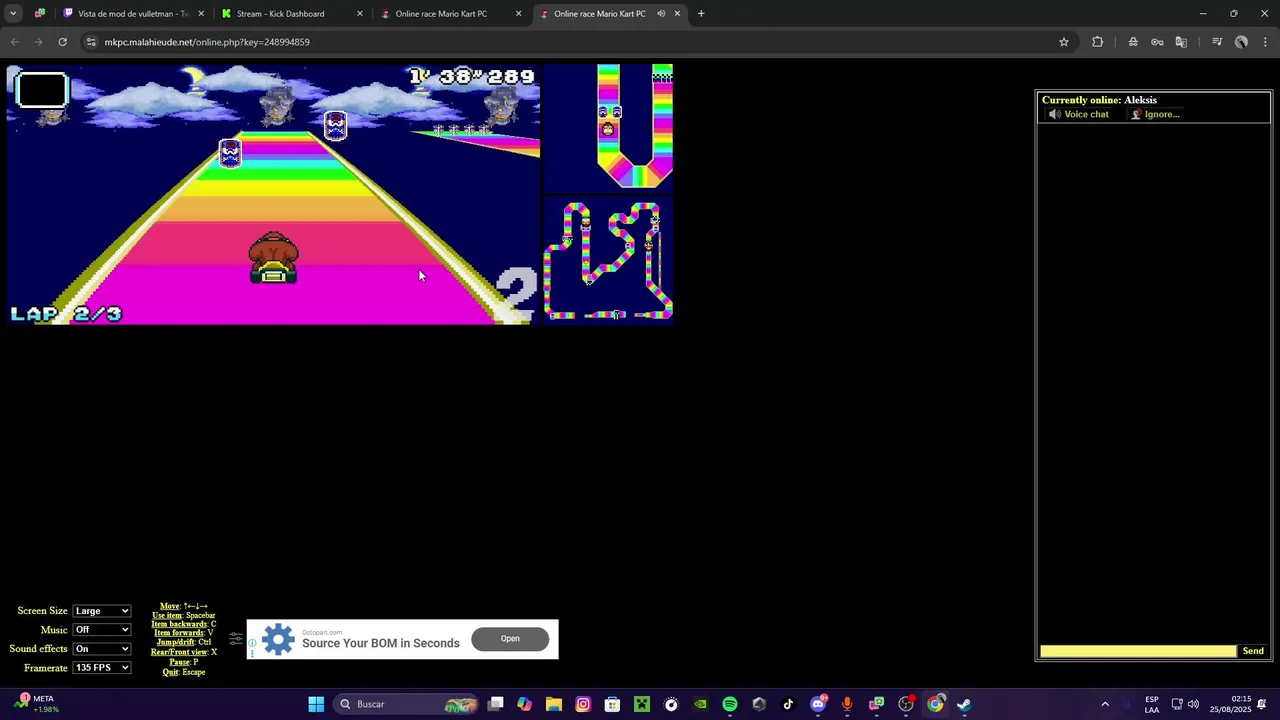Viewport: 1280px width, 720px height.
Task: Open Instagram from the taskbar
Action: pyautogui.click(x=583, y=704)
